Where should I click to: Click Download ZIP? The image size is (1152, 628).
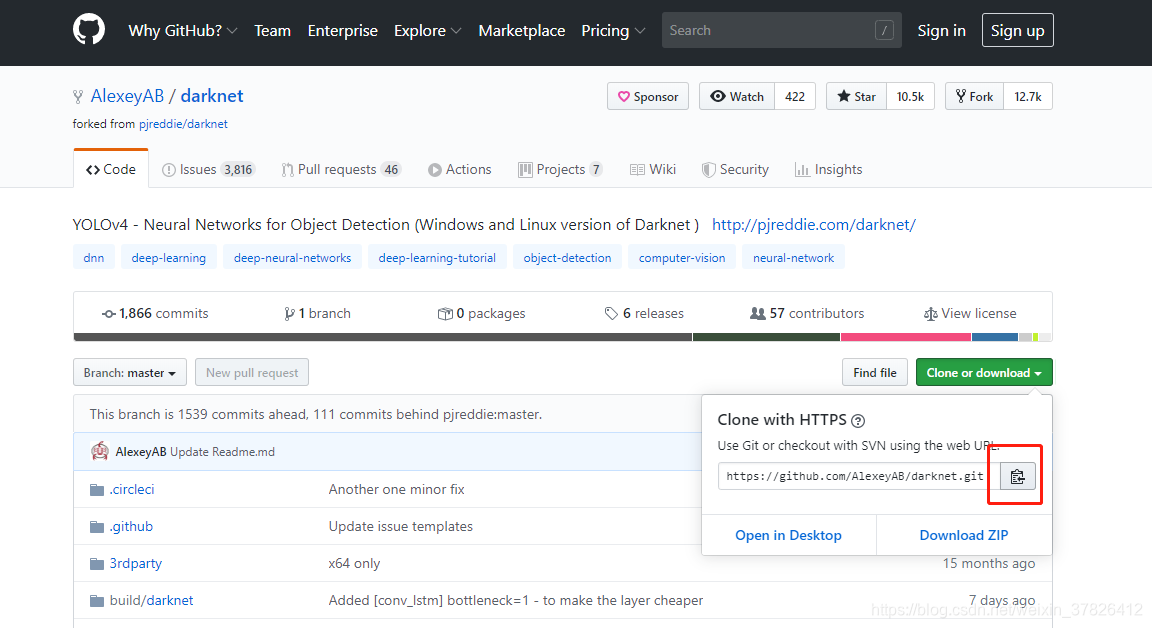pos(964,535)
